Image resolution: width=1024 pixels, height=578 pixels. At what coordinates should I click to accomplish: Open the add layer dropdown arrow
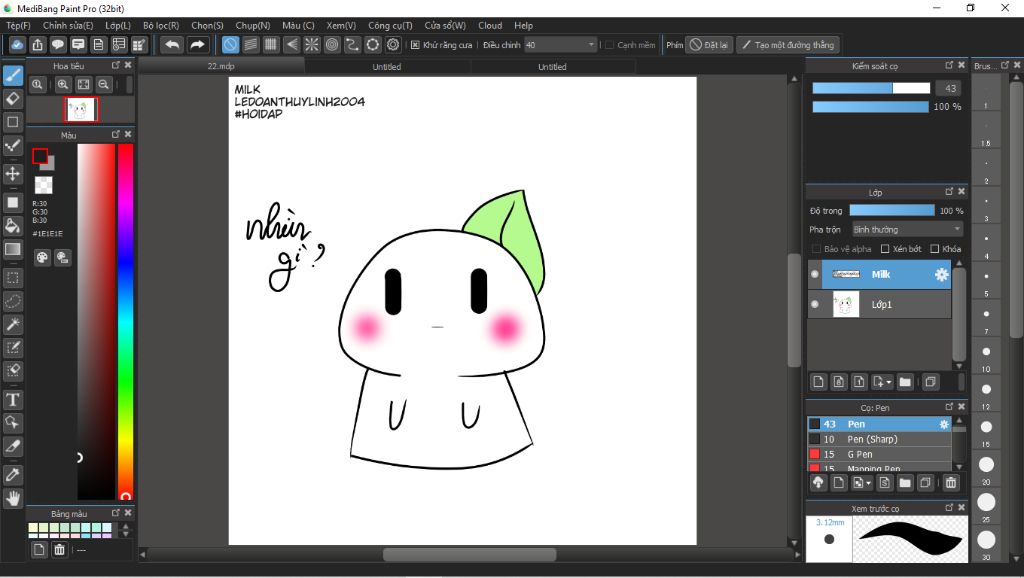coord(889,383)
